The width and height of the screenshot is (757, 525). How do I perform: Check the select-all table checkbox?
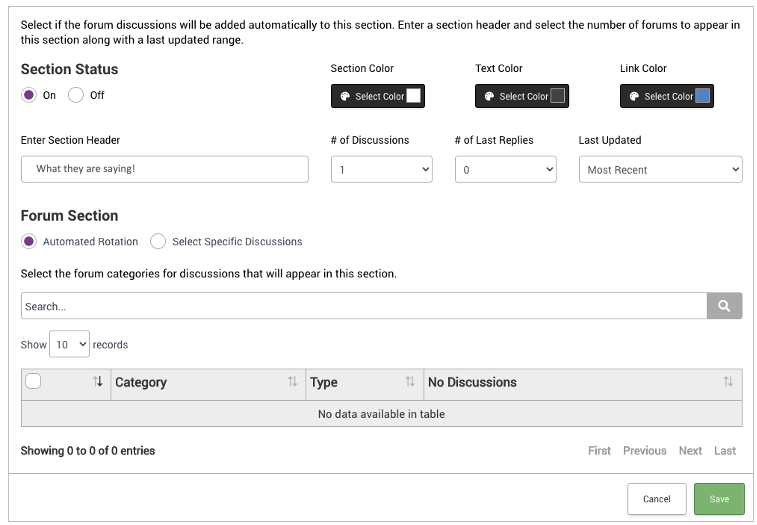(33, 381)
